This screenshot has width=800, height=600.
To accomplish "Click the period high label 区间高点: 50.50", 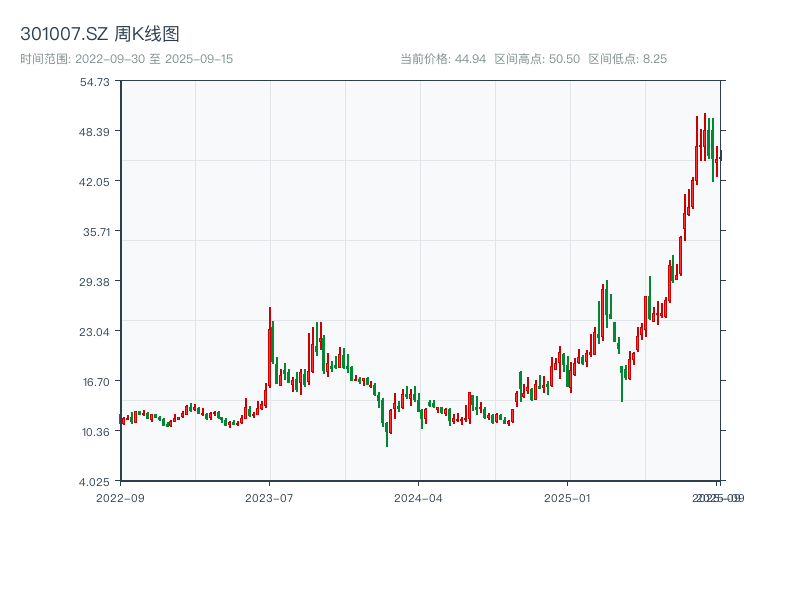I will tap(537, 59).
